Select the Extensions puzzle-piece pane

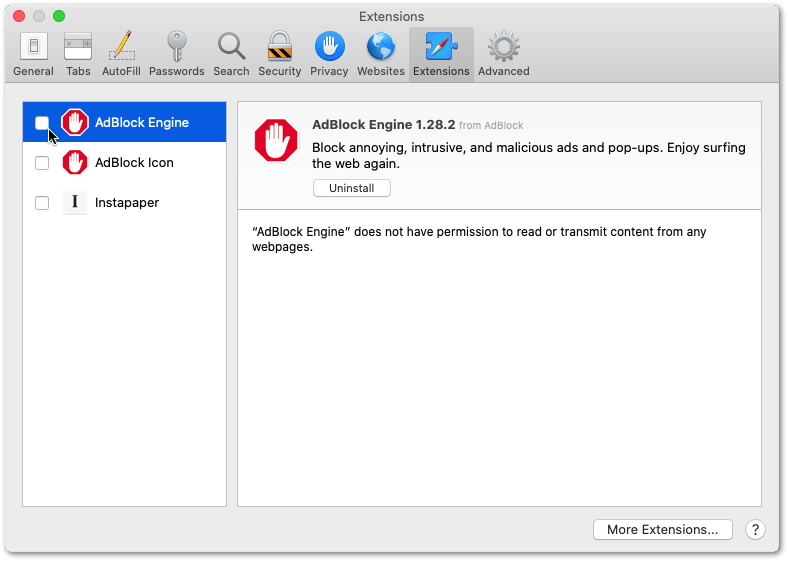pos(441,54)
